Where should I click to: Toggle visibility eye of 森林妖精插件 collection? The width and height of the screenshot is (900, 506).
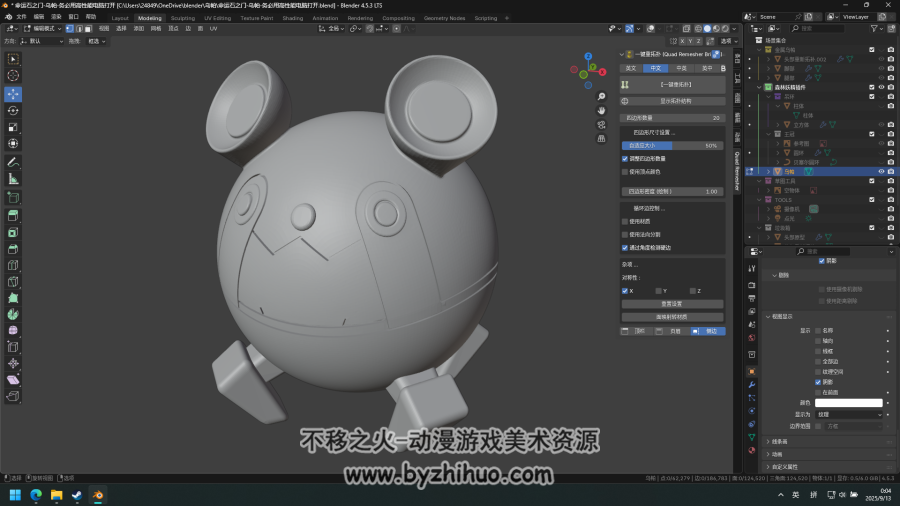tap(882, 87)
